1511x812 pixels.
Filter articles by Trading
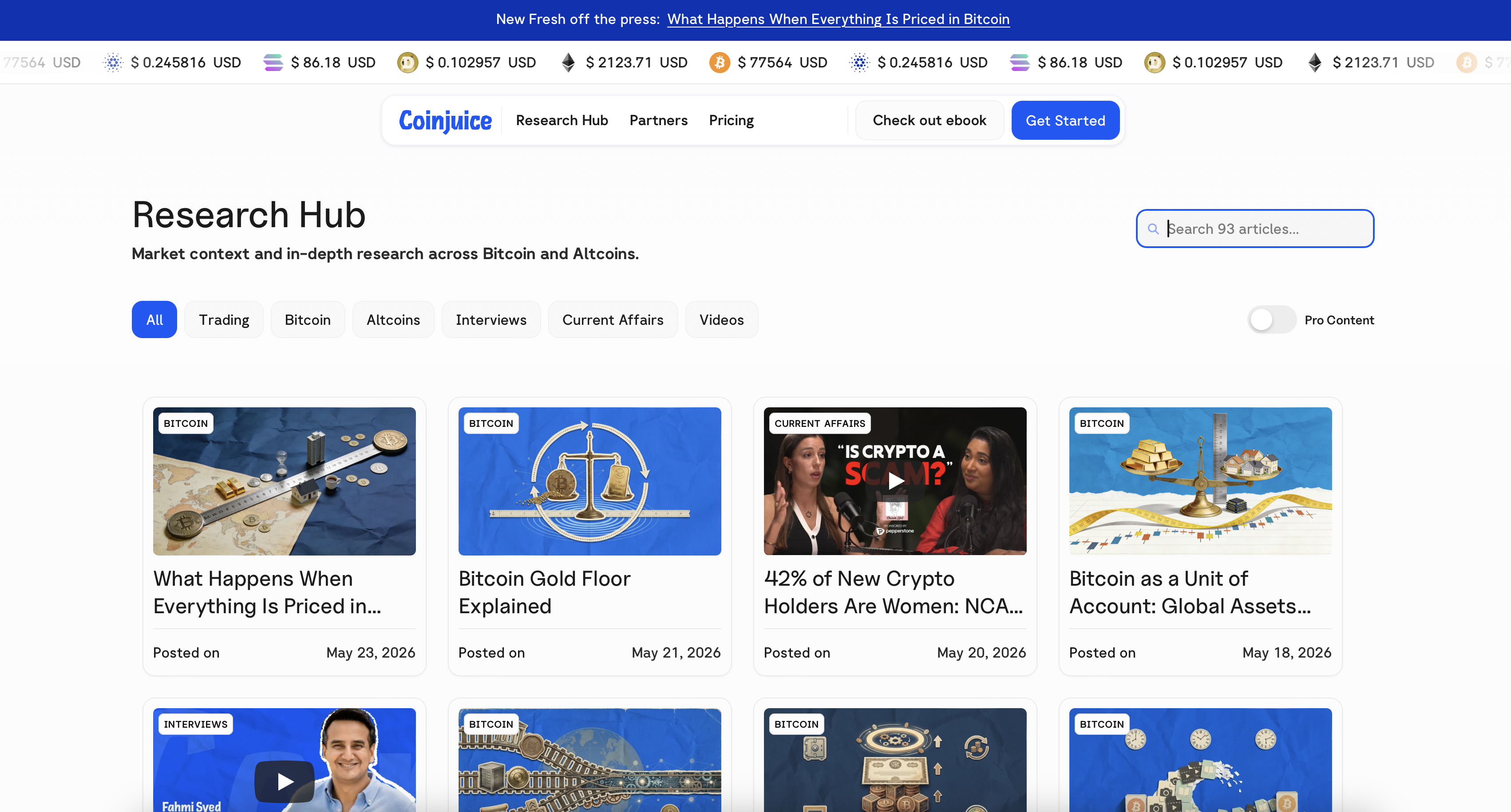tap(224, 319)
